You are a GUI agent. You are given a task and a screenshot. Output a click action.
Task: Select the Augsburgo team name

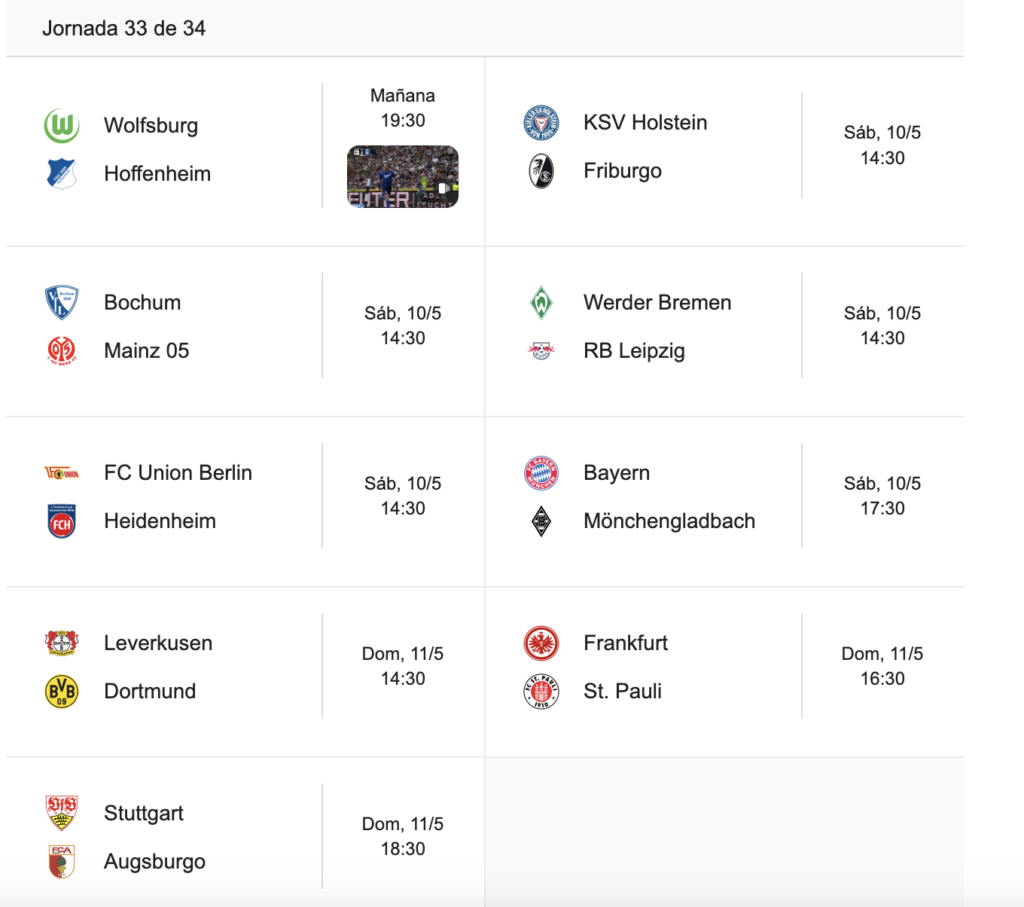point(155,862)
